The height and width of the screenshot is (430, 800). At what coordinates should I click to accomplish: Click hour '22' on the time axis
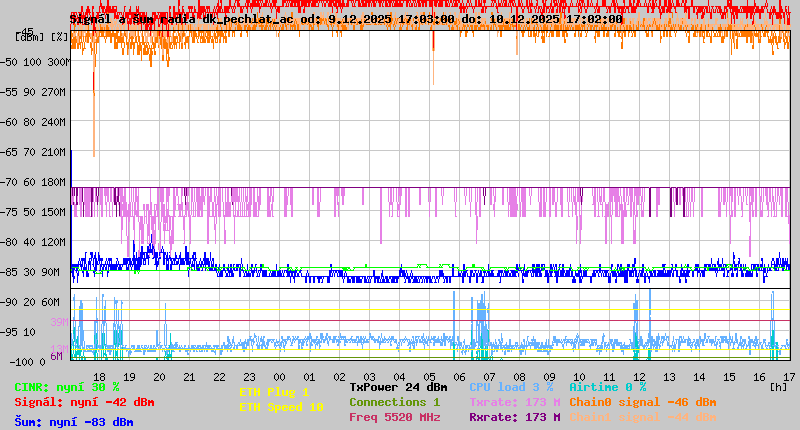tap(219, 377)
